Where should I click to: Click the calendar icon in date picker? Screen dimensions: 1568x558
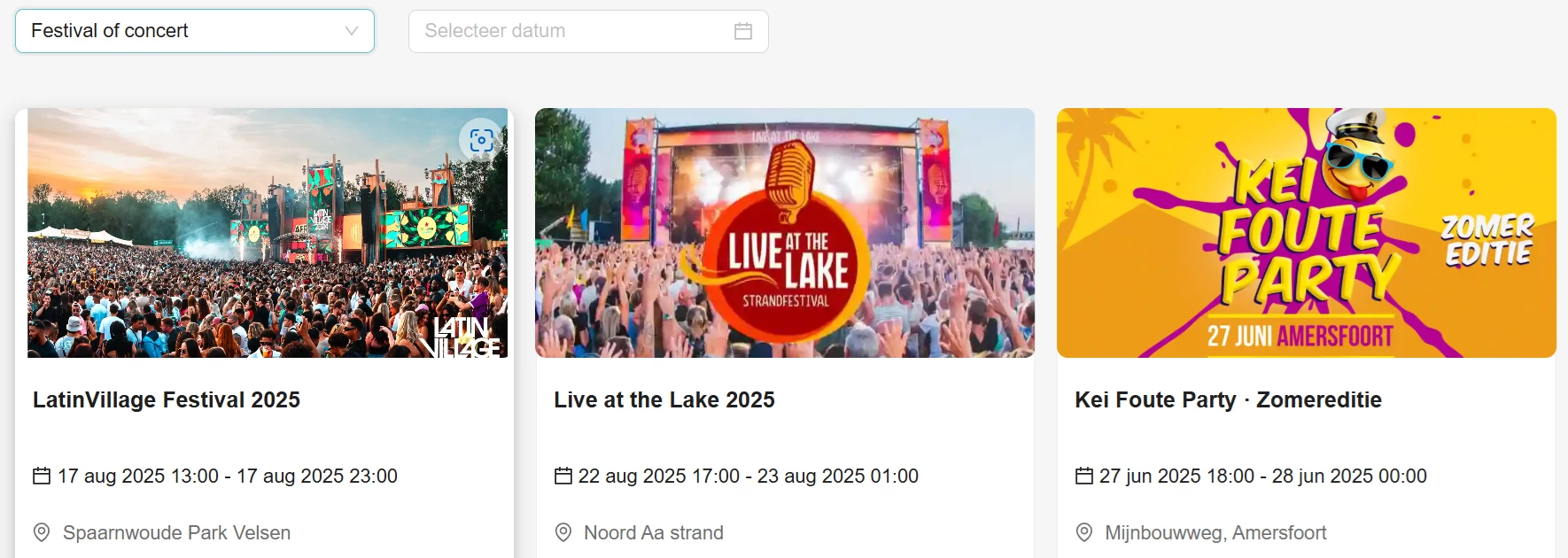coord(743,31)
